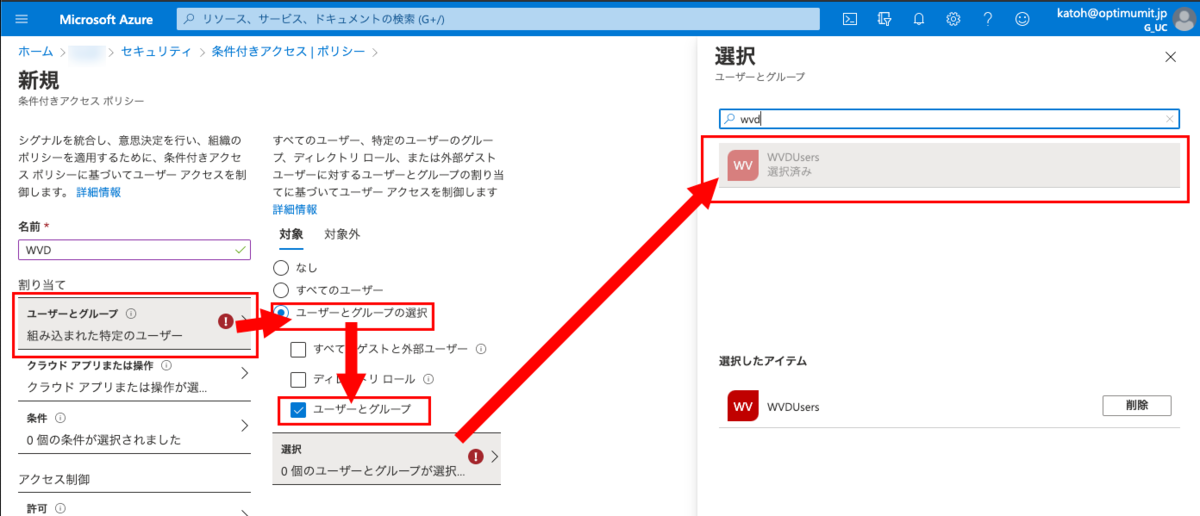
Task: Focus the wvd search box in selection panel
Action: [x=949, y=119]
